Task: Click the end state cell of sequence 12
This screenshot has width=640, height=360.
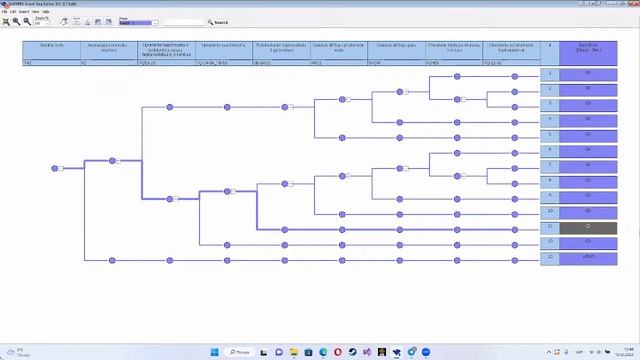Action: pyautogui.click(x=588, y=244)
